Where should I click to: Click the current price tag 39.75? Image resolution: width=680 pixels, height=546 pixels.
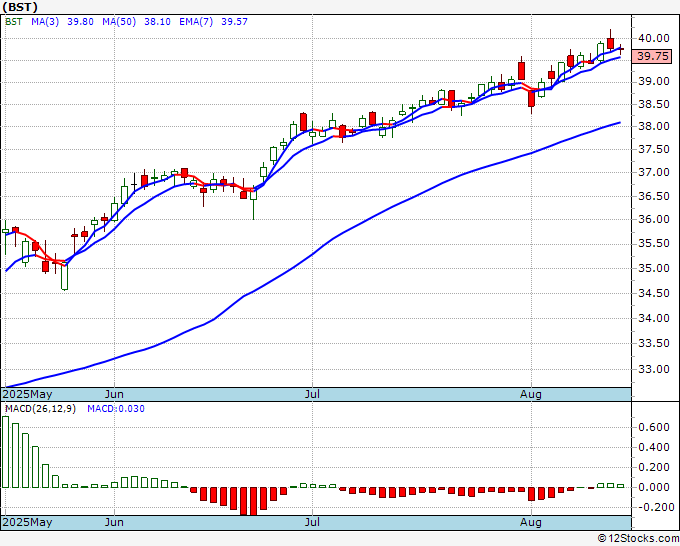point(652,56)
